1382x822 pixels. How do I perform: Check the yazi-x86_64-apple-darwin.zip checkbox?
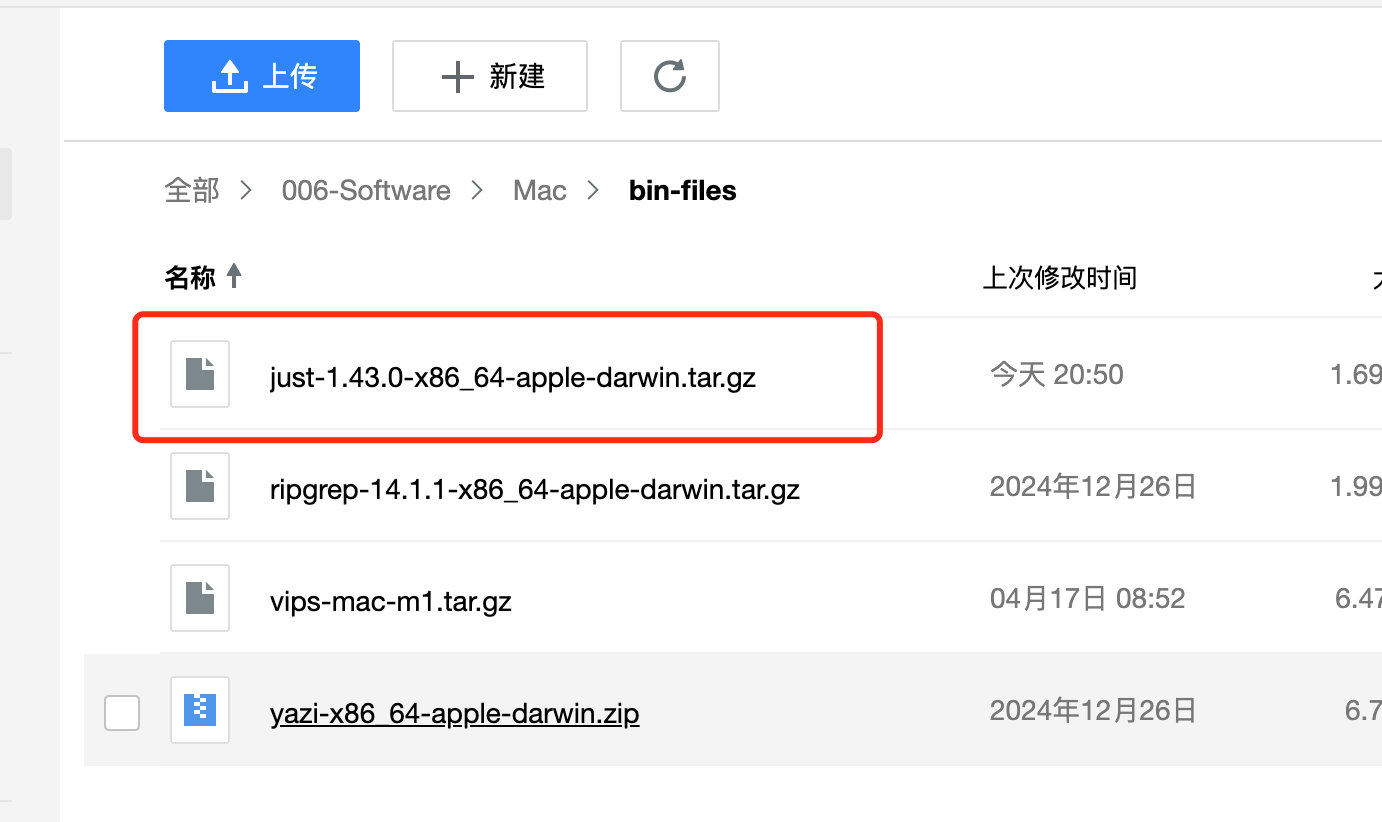point(122,713)
